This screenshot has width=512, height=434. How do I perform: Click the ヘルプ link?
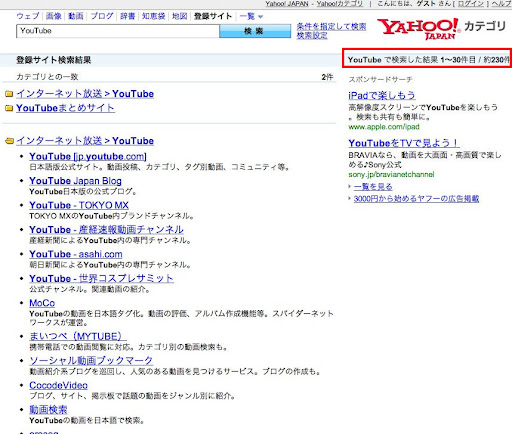501,4
